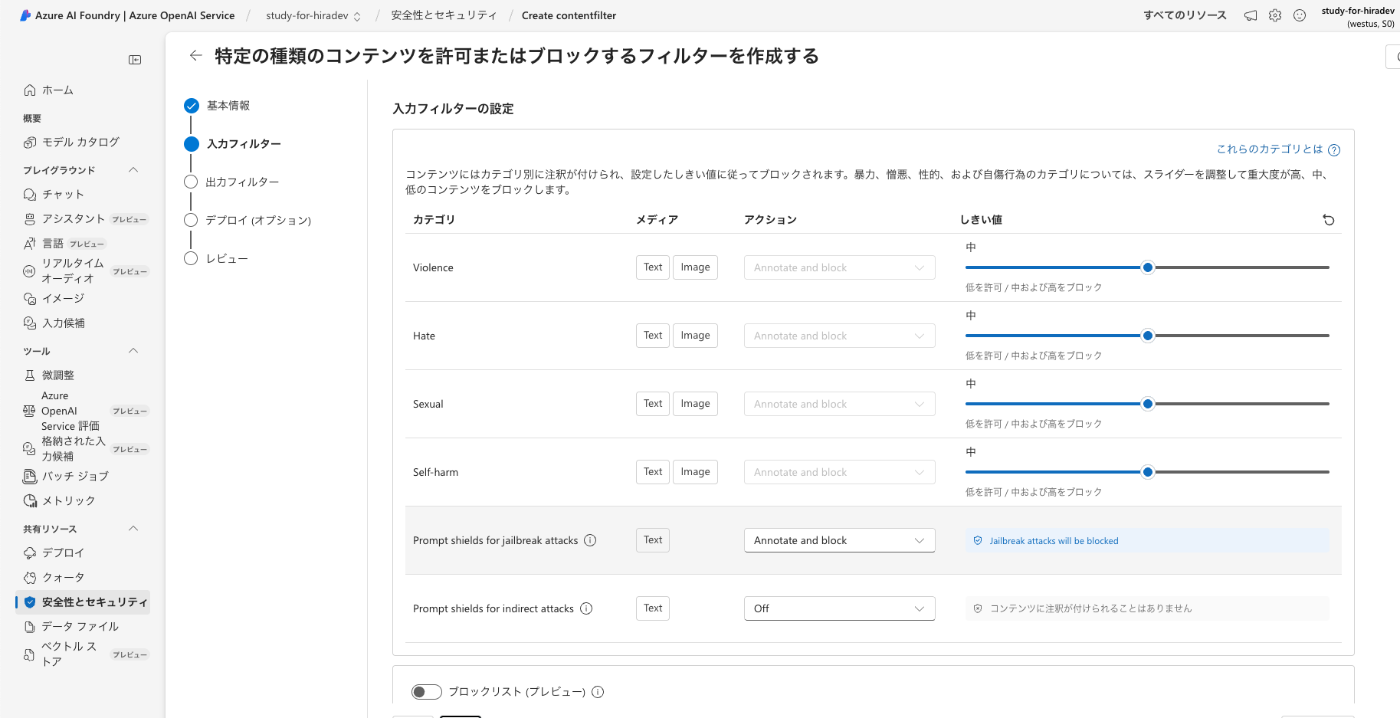Toggle Text media for Hate
Viewport: 1400px width, 718px height.
pyautogui.click(x=653, y=335)
